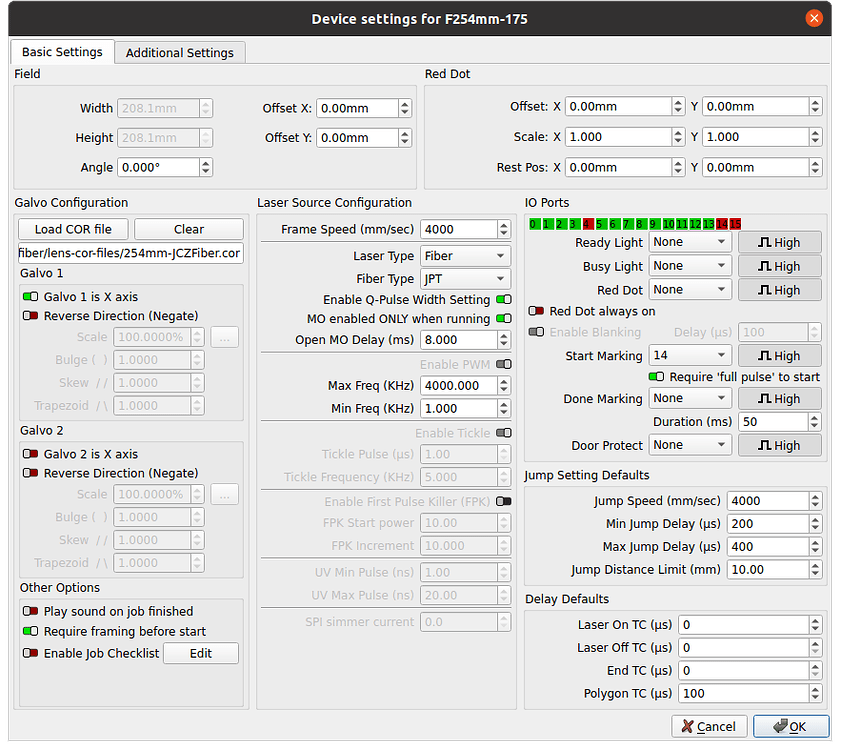
Task: Click the Door Protect High pulse button
Action: pyautogui.click(x=779, y=444)
